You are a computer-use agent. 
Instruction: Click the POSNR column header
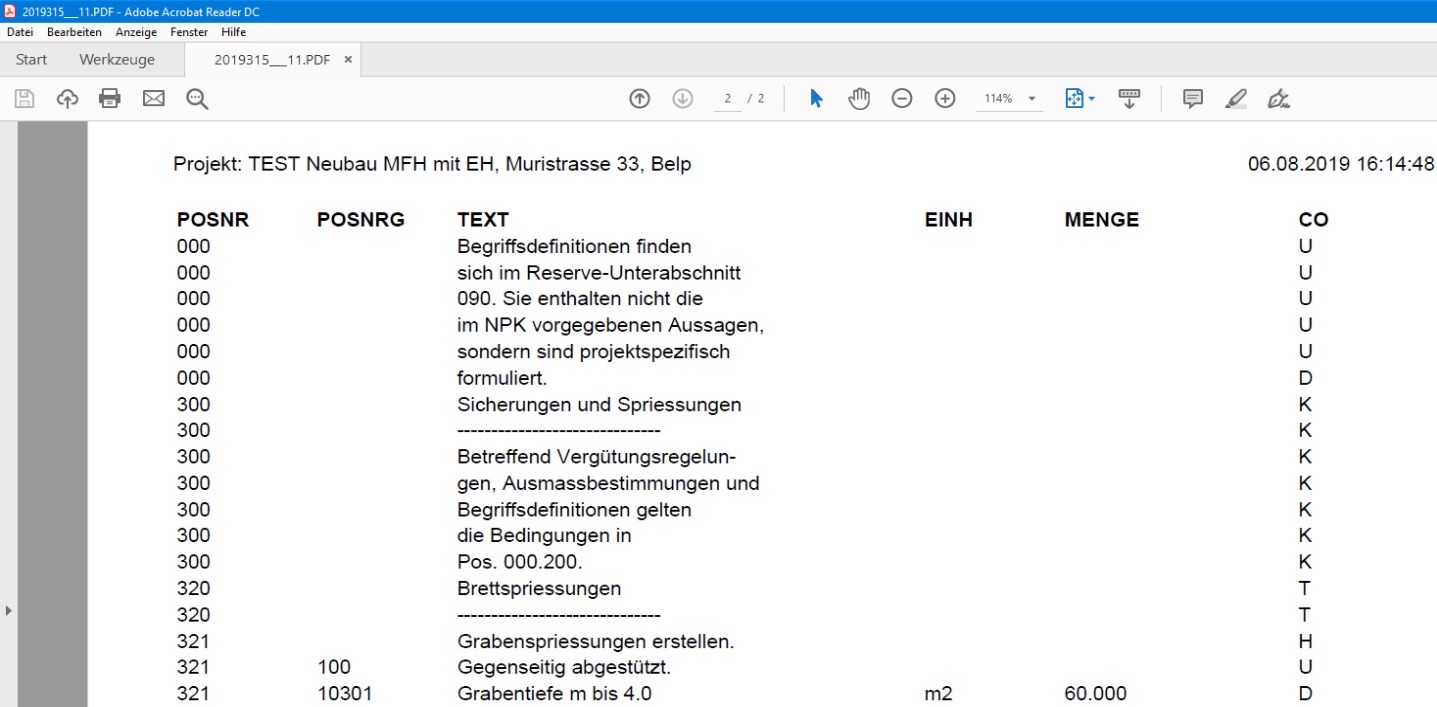213,220
